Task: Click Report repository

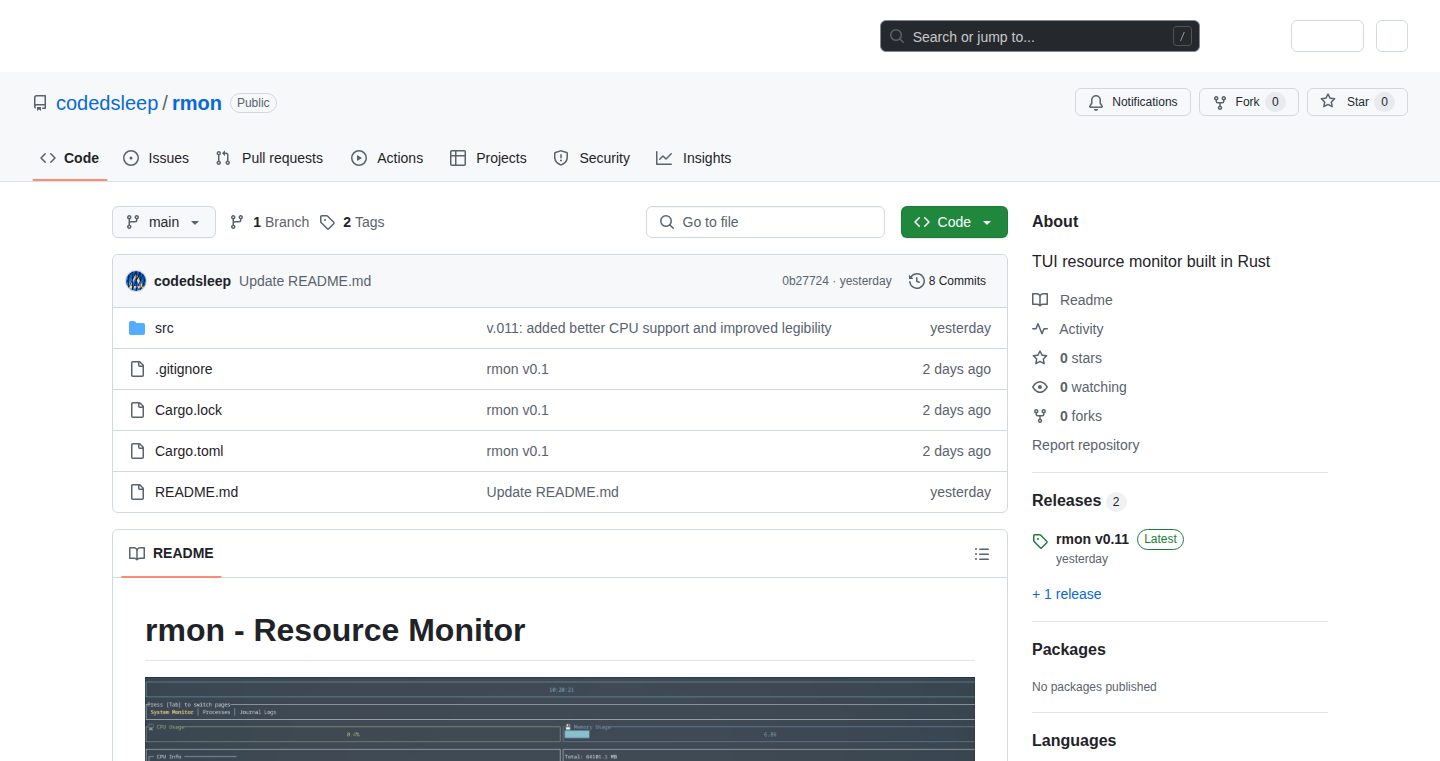Action: tap(1086, 445)
